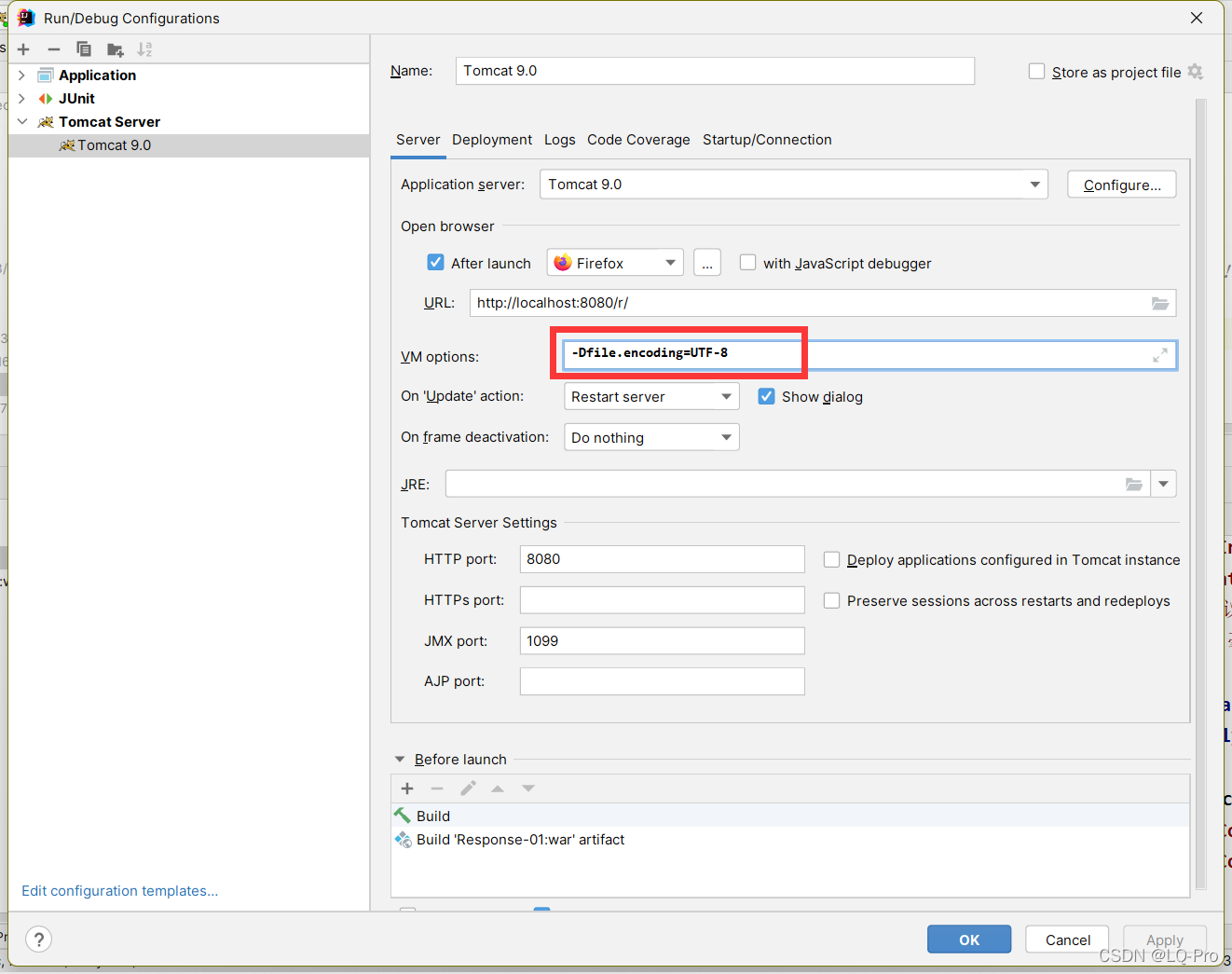Image resolution: width=1232 pixels, height=974 pixels.
Task: Switch to the Deployment tab
Action: (492, 140)
